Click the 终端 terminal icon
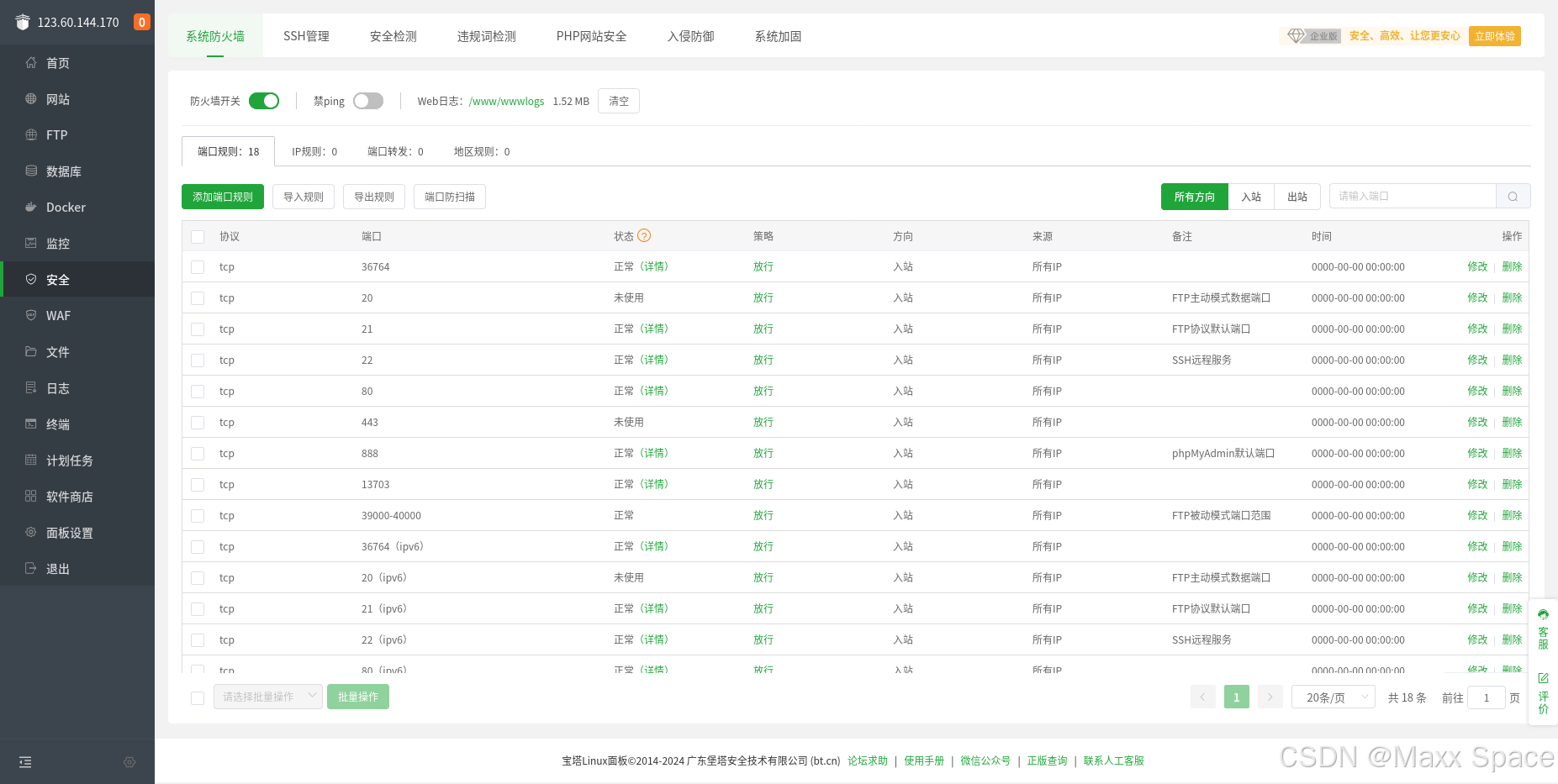The height and width of the screenshot is (784, 1558). click(x=31, y=424)
